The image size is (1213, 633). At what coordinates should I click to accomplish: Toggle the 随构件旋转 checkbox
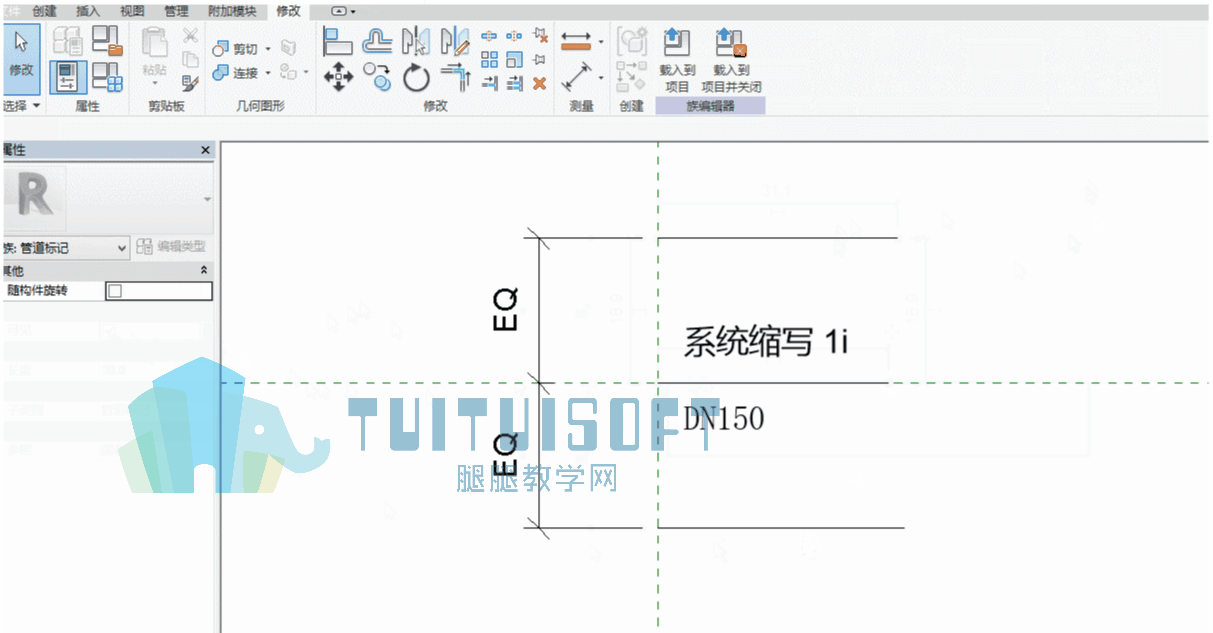click(114, 291)
